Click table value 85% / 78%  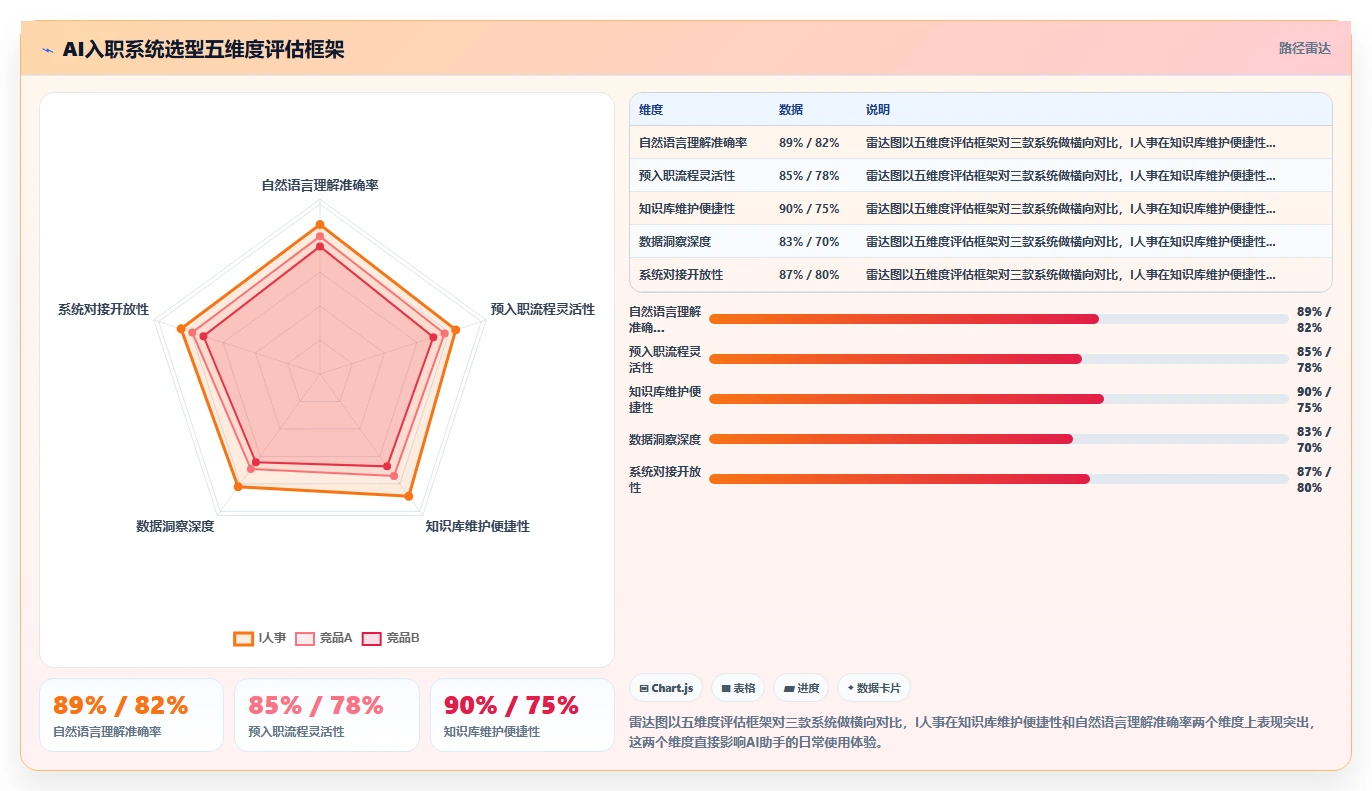pyautogui.click(x=809, y=176)
